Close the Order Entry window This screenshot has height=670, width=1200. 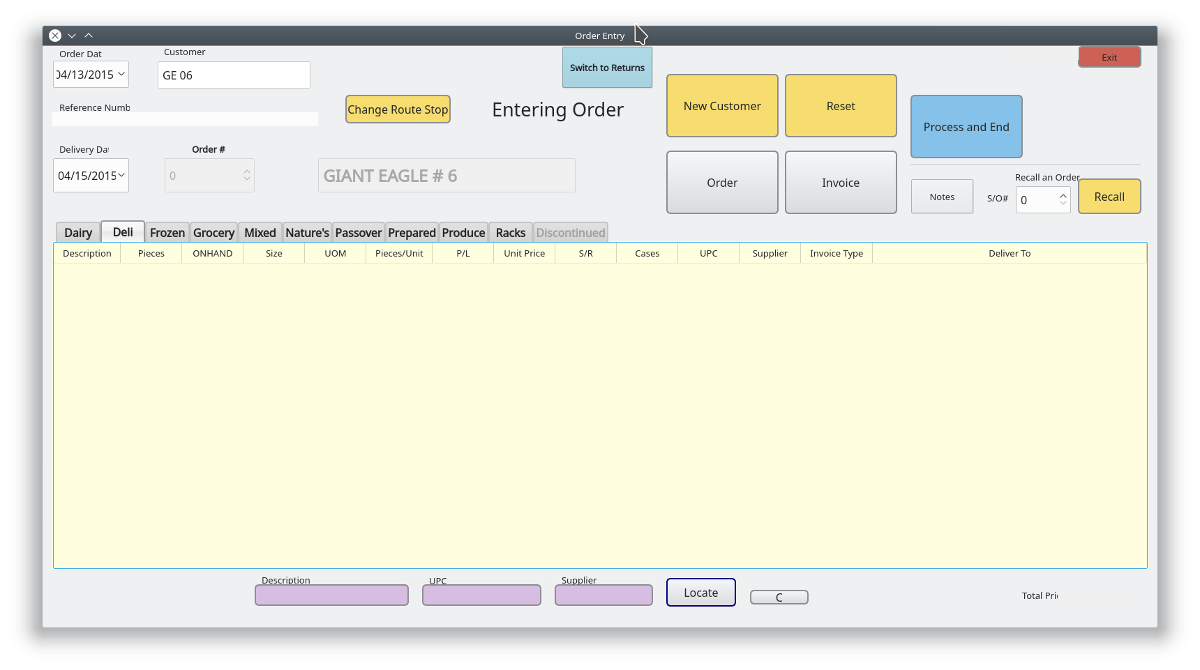point(56,35)
